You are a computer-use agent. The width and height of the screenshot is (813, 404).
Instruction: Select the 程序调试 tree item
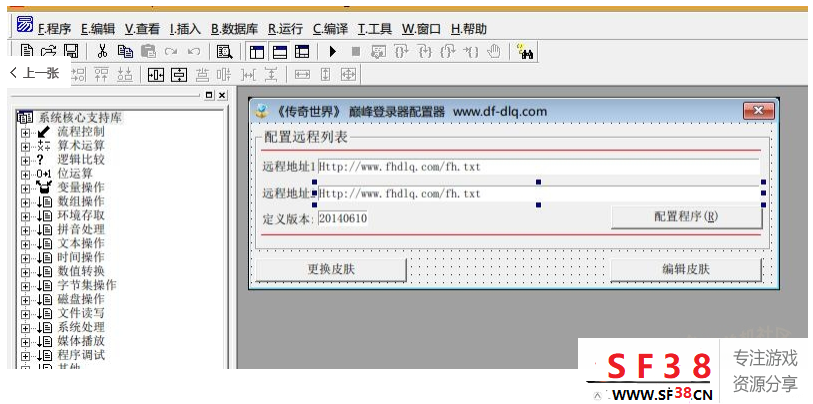click(81, 355)
